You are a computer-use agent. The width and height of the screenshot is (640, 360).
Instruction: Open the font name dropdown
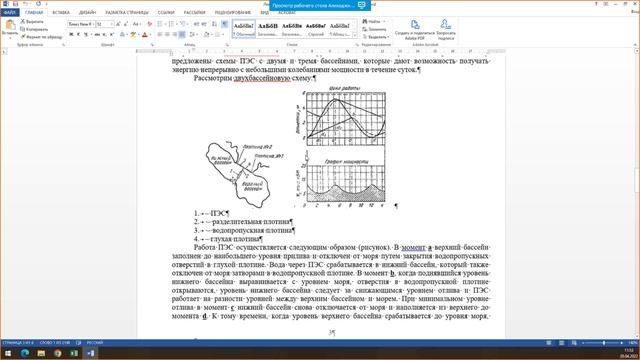click(x=93, y=24)
